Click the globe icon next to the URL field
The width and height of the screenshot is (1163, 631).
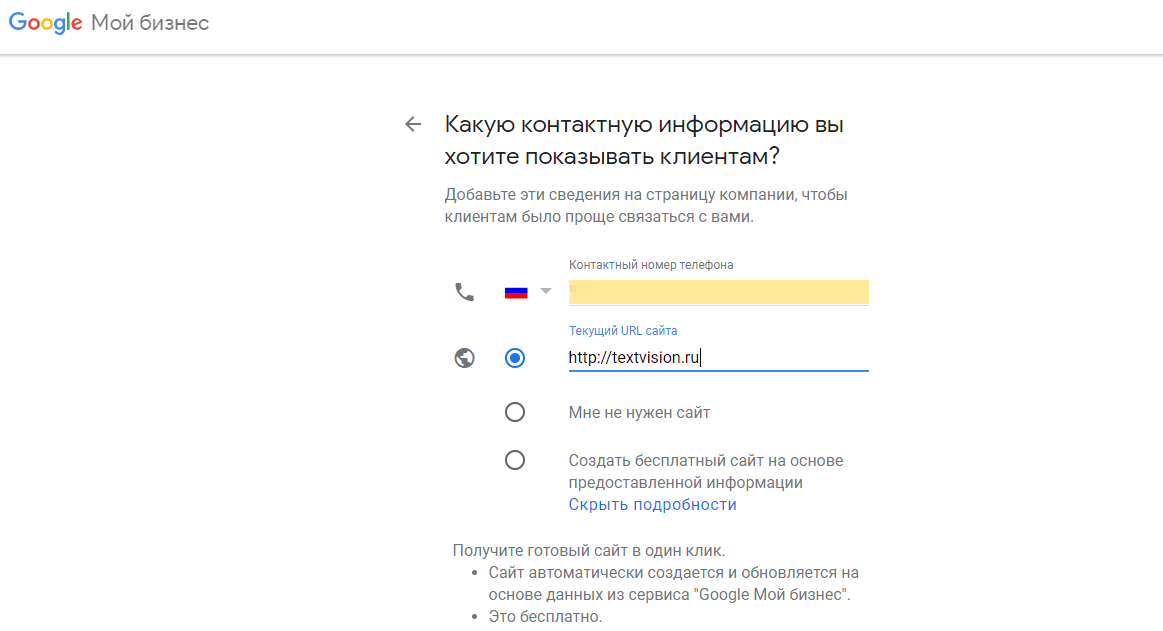pos(464,357)
